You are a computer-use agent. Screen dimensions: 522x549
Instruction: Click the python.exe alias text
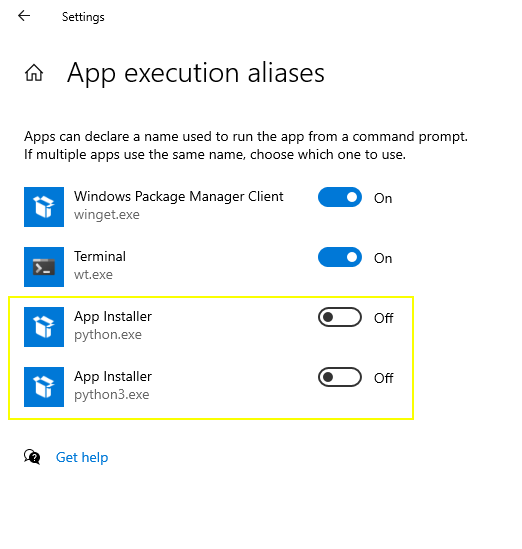tap(108, 335)
